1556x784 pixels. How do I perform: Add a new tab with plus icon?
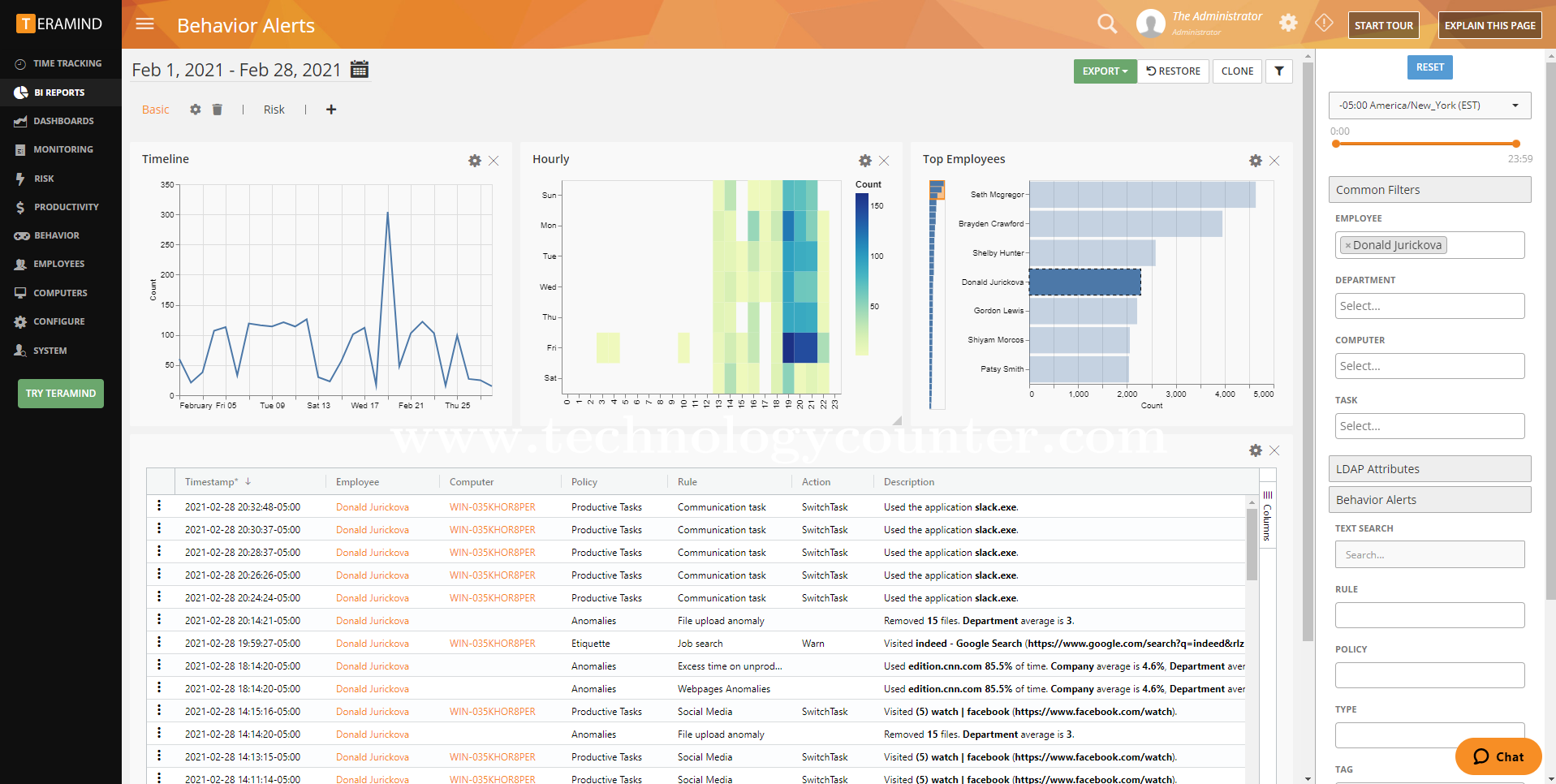331,110
